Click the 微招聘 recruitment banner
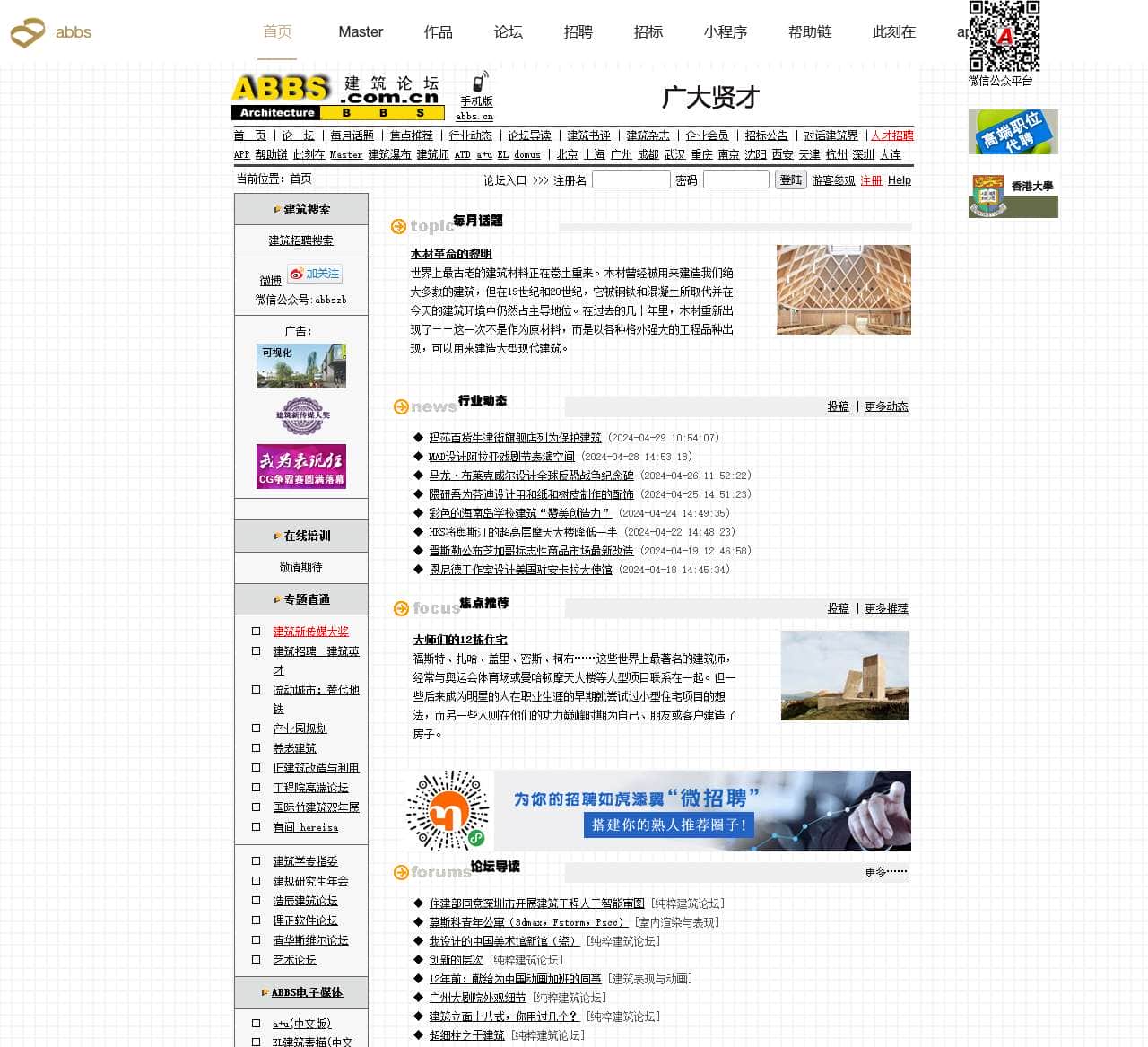The height and width of the screenshot is (1047, 1148). pos(657,811)
